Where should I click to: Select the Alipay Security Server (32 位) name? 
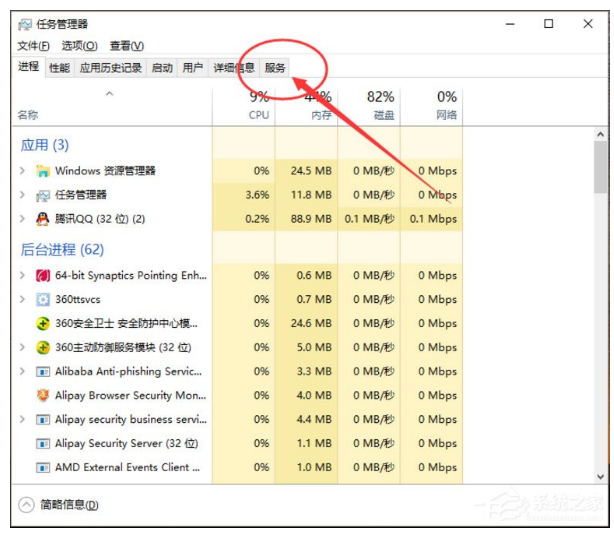pos(126,443)
